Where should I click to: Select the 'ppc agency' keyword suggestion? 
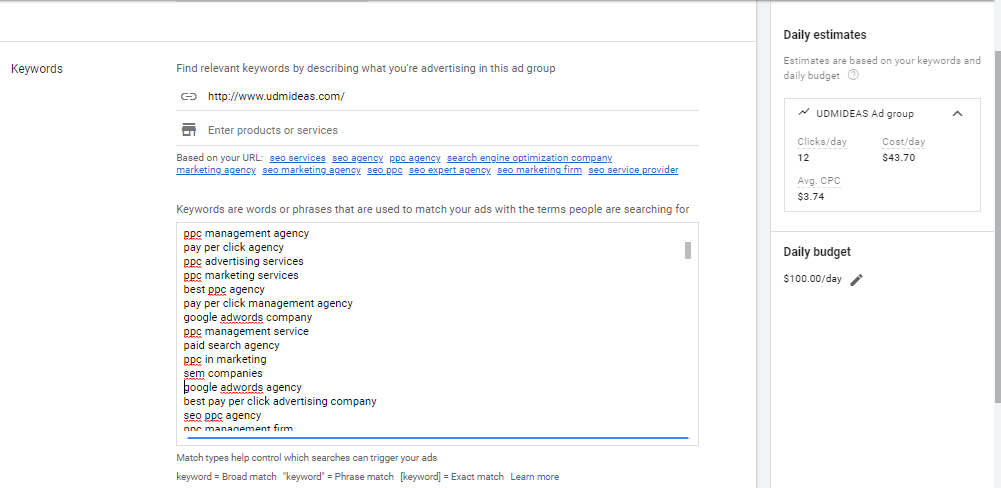coord(414,158)
